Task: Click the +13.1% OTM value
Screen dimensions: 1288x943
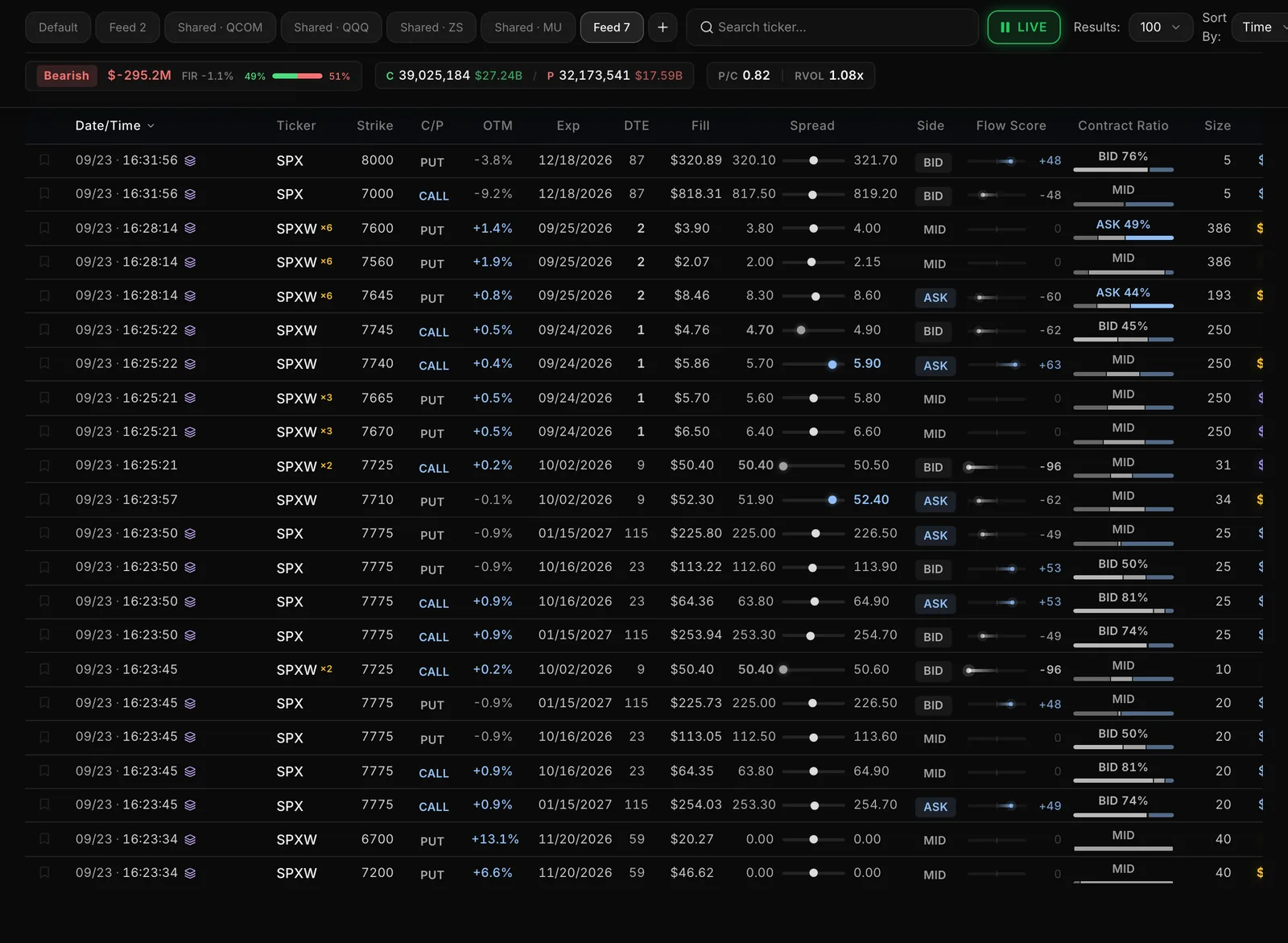Action: point(495,839)
